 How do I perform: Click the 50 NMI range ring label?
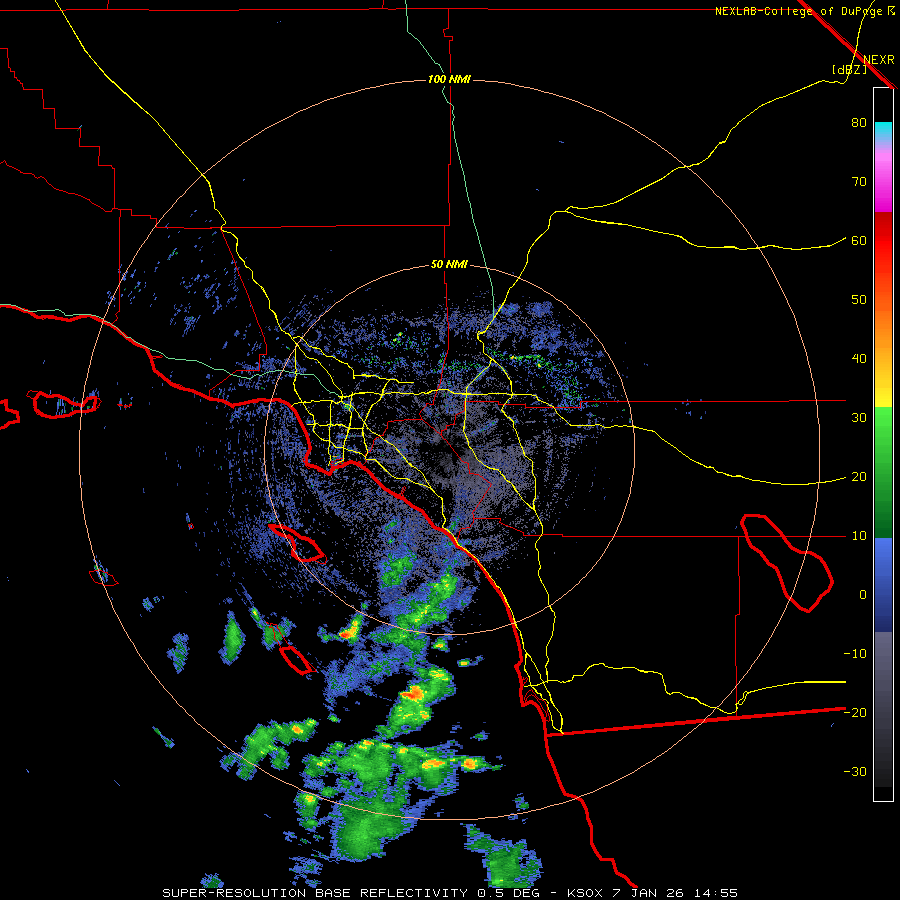tap(449, 265)
